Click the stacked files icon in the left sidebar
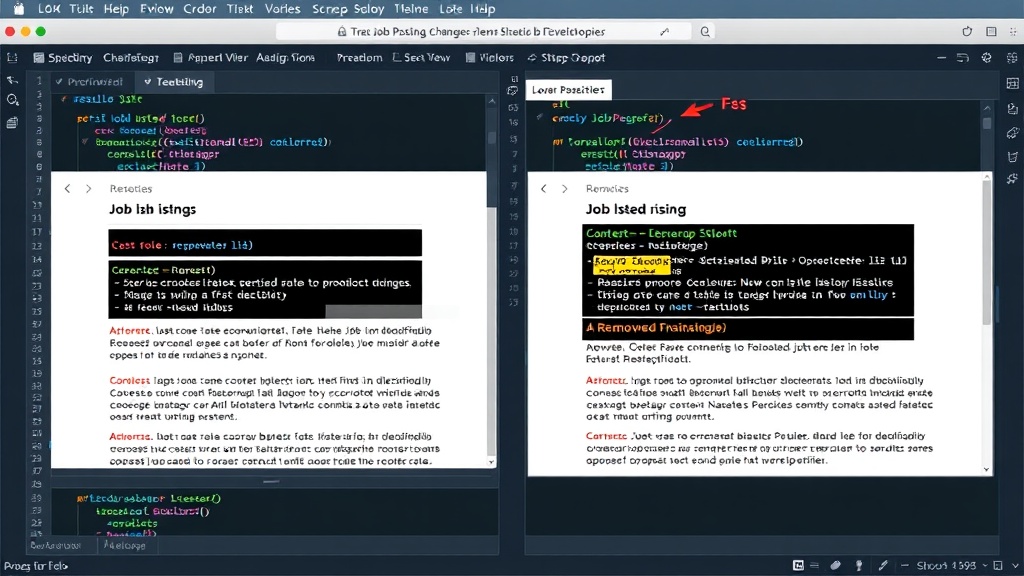The image size is (1024, 576). point(12,123)
